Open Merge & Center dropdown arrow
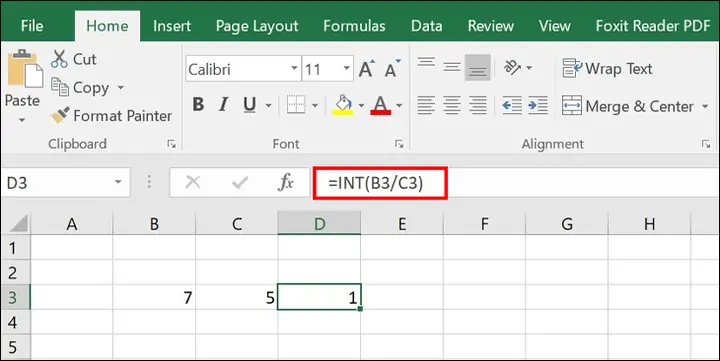 pyautogui.click(x=705, y=107)
